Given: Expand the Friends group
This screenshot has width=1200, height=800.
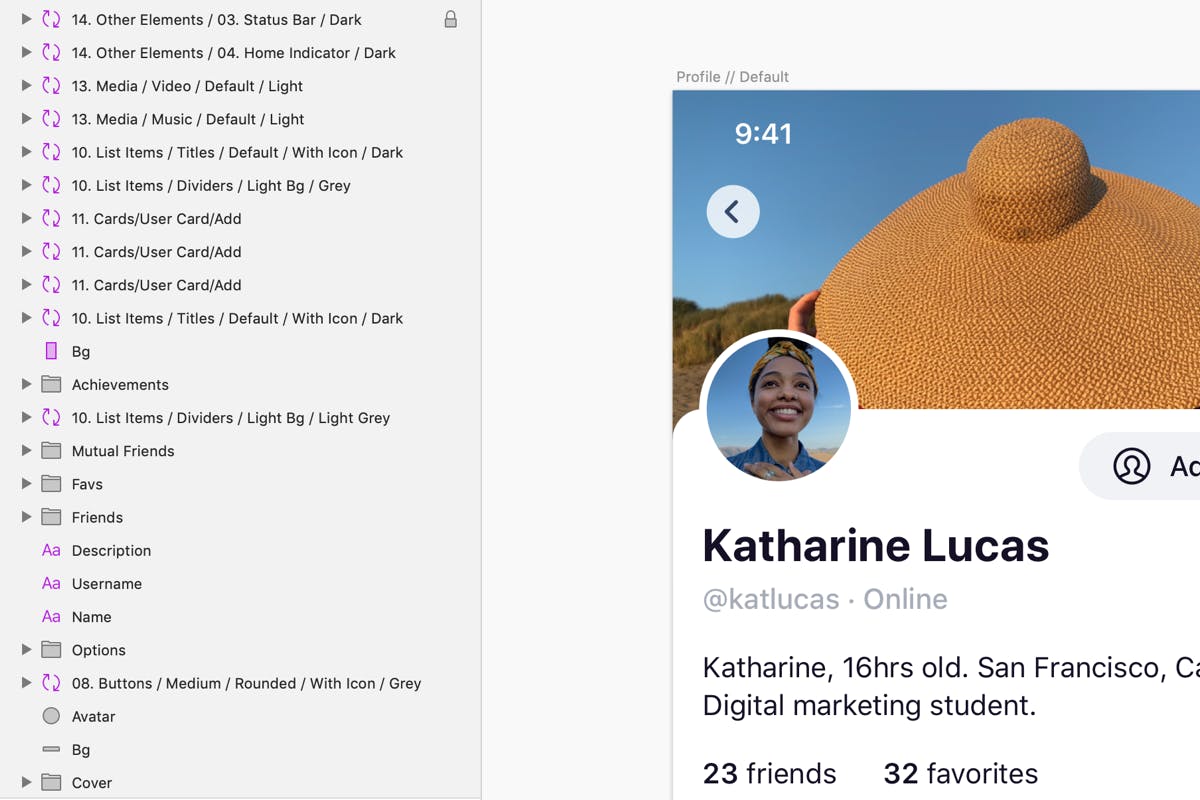Looking at the screenshot, I should pyautogui.click(x=26, y=517).
